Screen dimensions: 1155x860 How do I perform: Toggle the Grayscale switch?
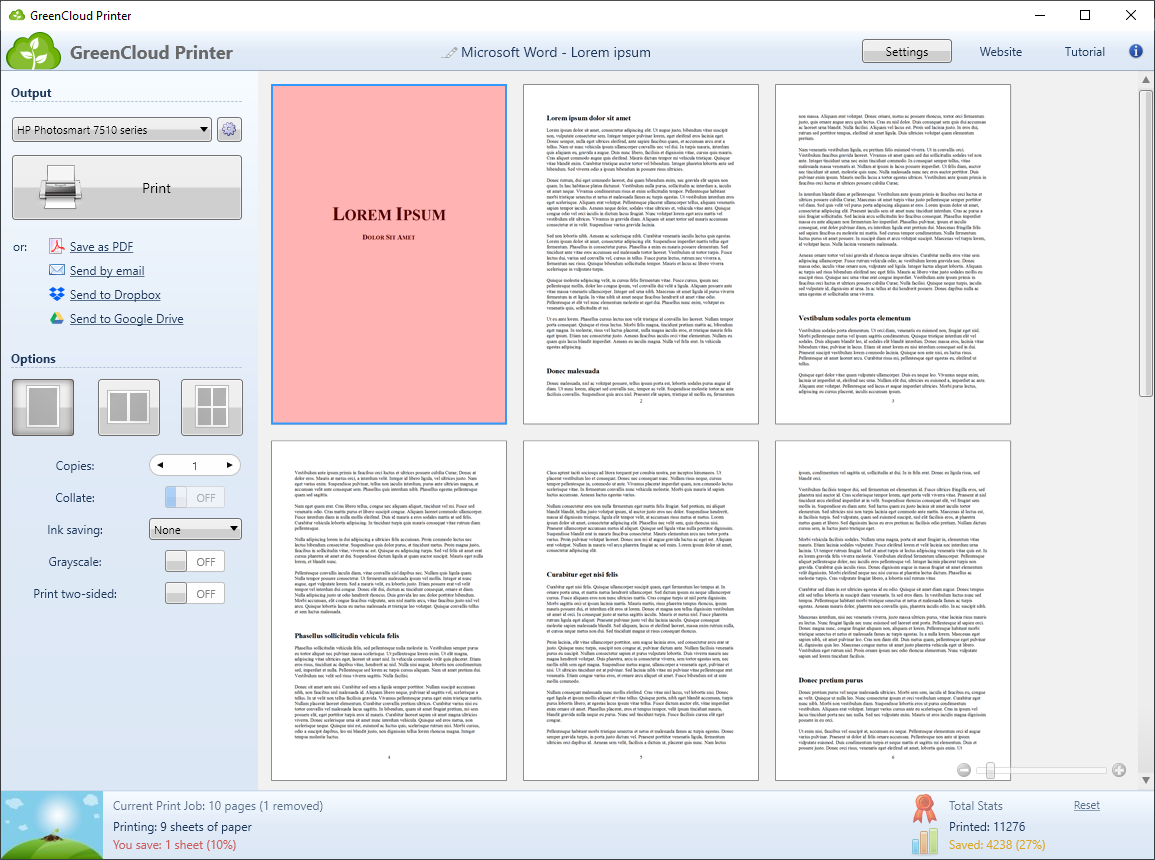click(x=194, y=562)
